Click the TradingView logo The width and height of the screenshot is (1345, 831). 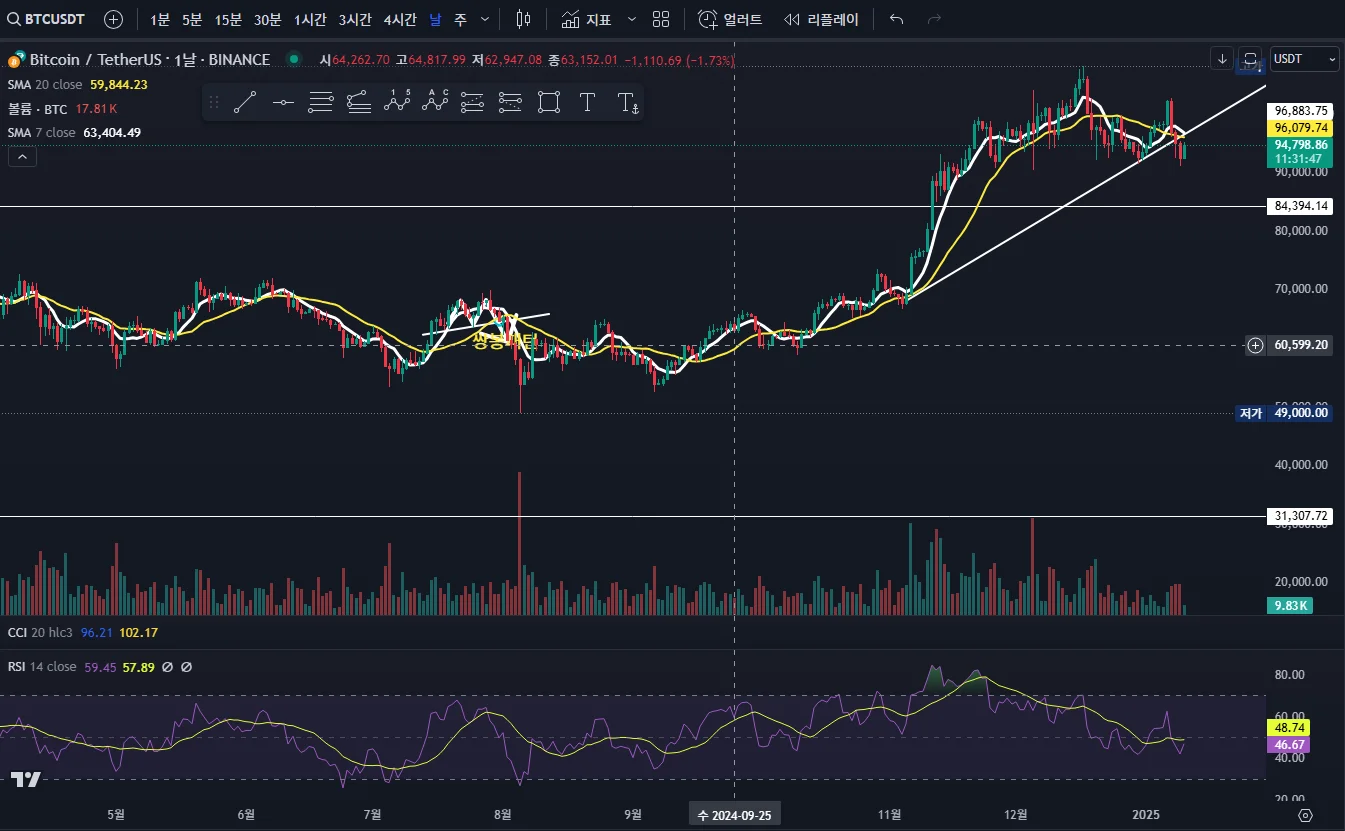click(26, 780)
